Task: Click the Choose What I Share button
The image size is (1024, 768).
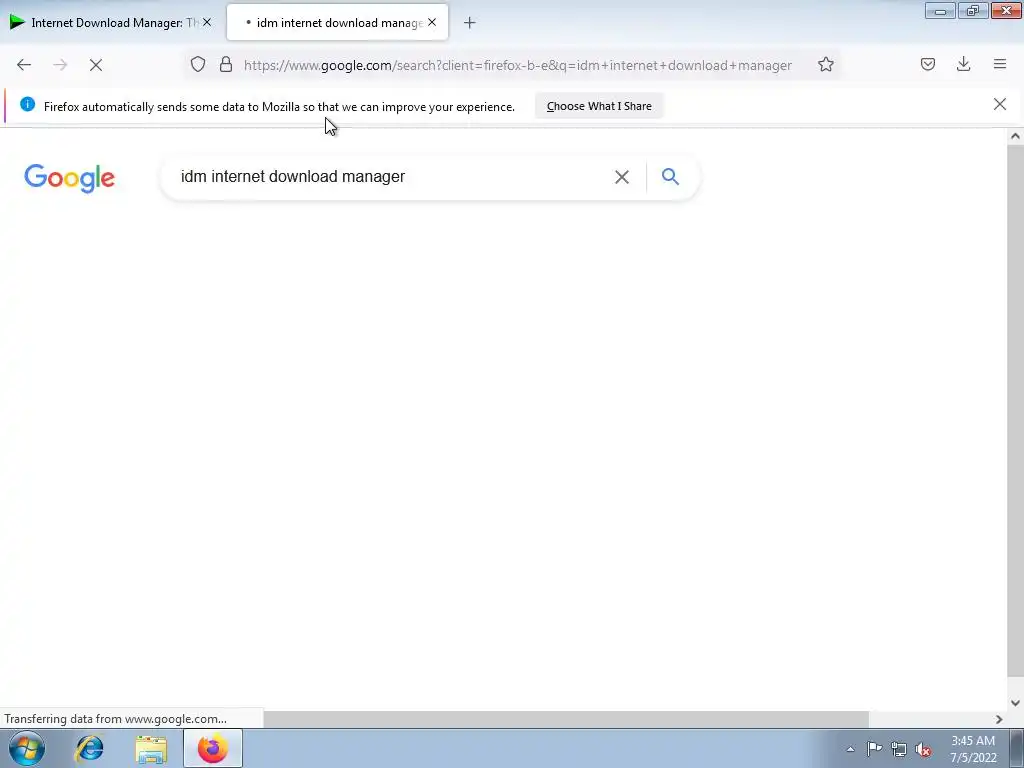Action: click(599, 106)
